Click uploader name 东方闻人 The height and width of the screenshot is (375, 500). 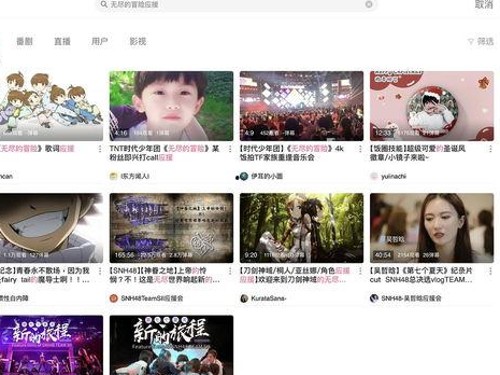click(x=135, y=176)
